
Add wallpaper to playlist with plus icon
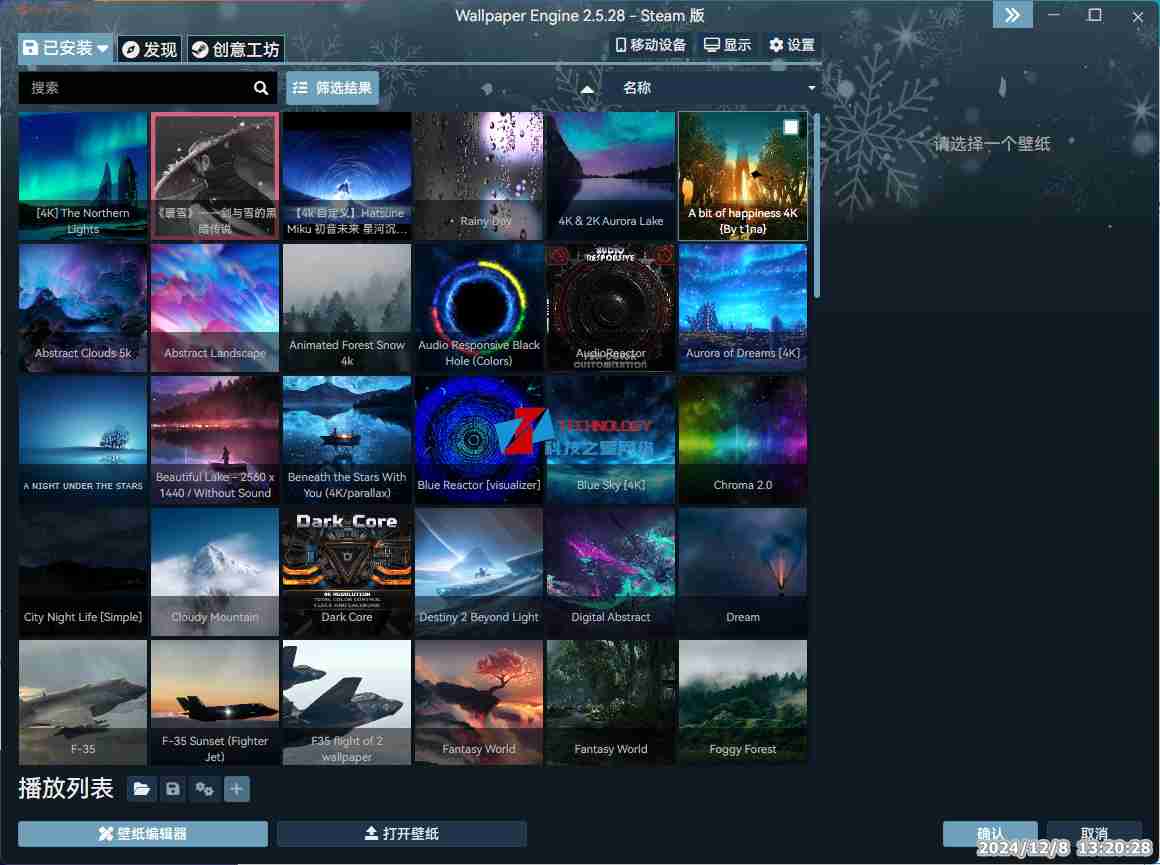click(x=236, y=790)
